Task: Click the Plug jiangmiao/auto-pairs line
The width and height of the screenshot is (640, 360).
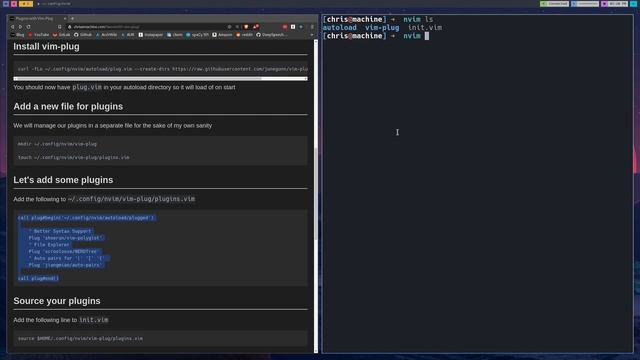Action: click(66, 265)
